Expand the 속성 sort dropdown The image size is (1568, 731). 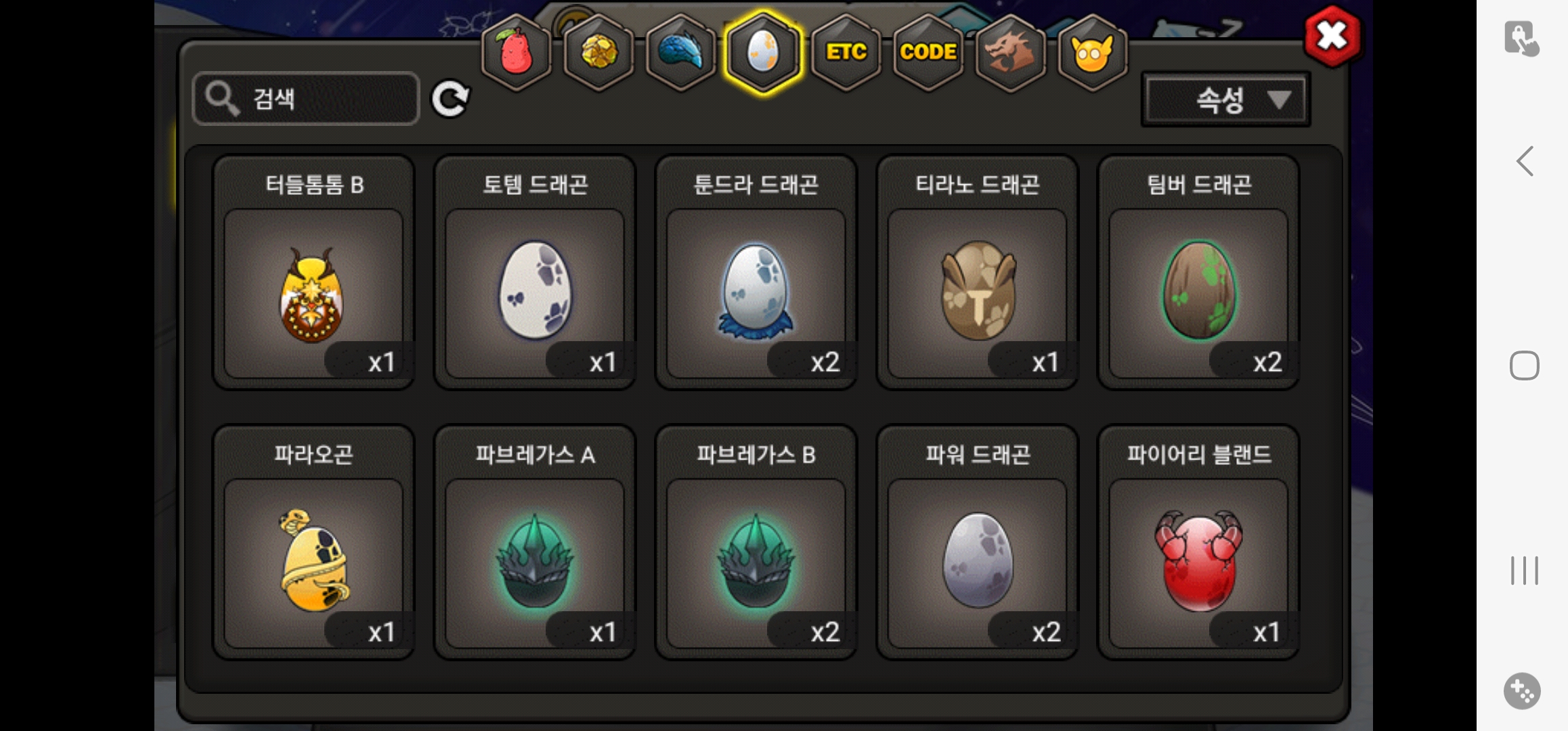(x=1225, y=100)
